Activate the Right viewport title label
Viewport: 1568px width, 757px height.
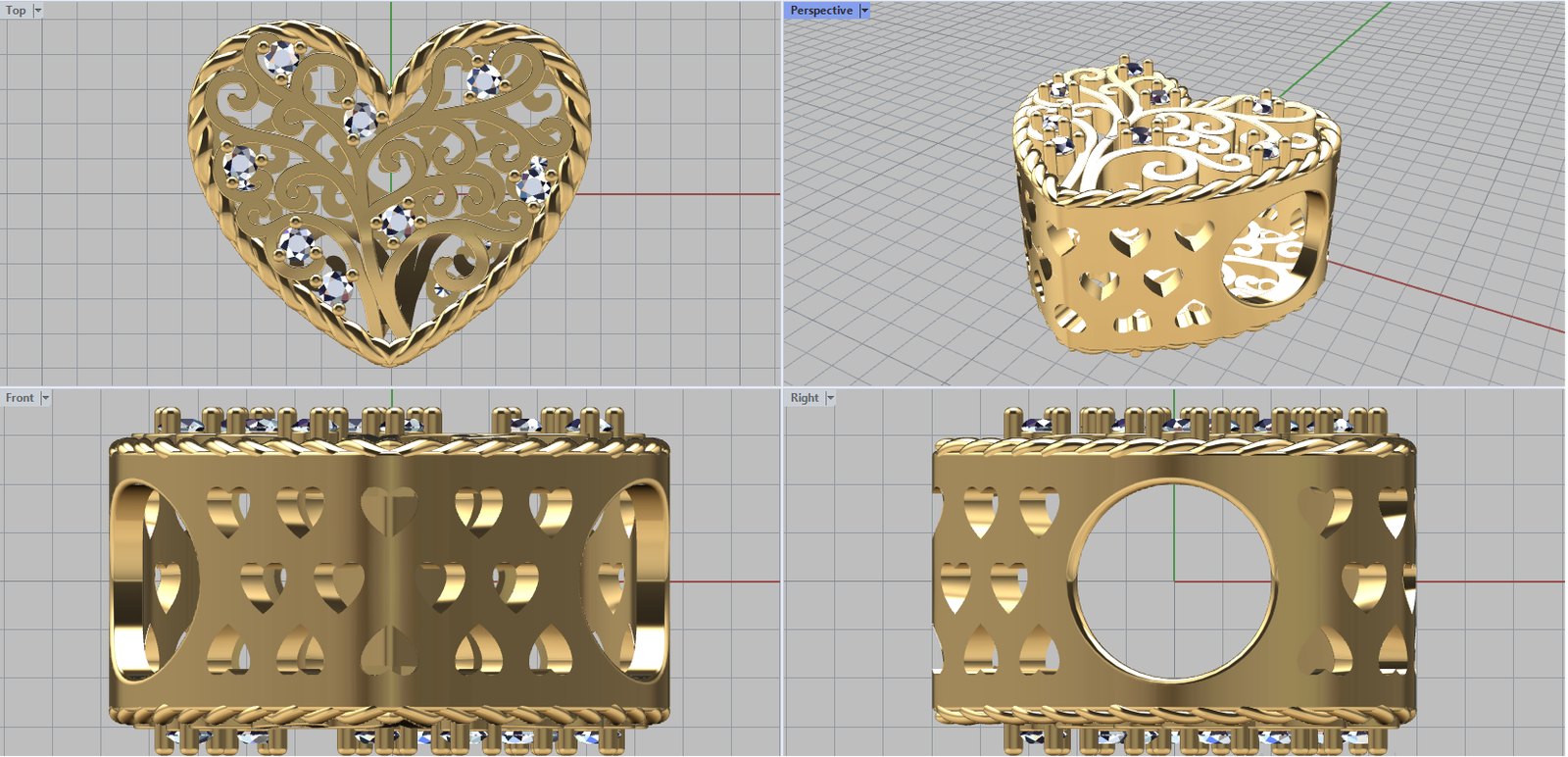coord(805,398)
